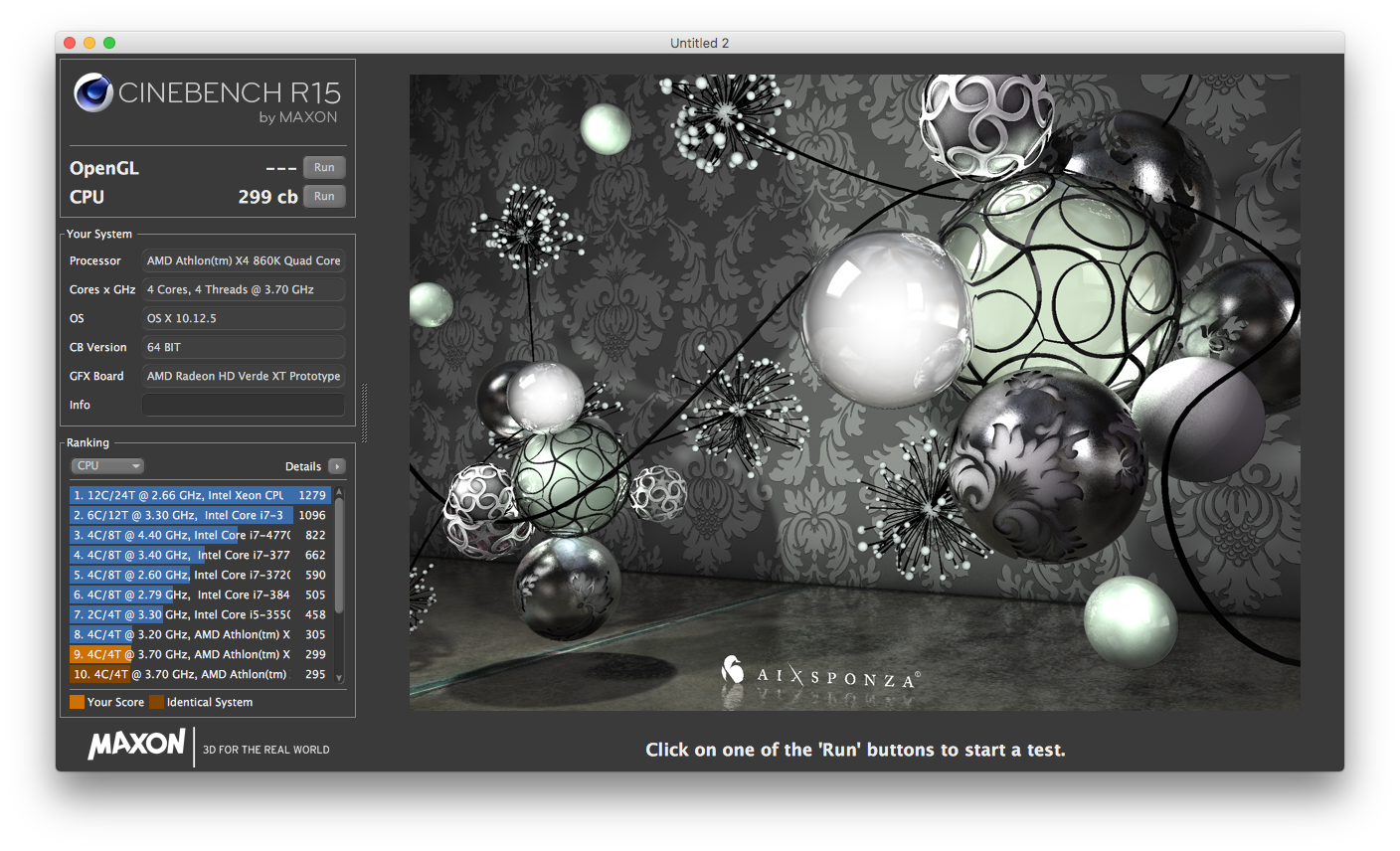Click the green zoom window button

pyautogui.click(x=109, y=43)
